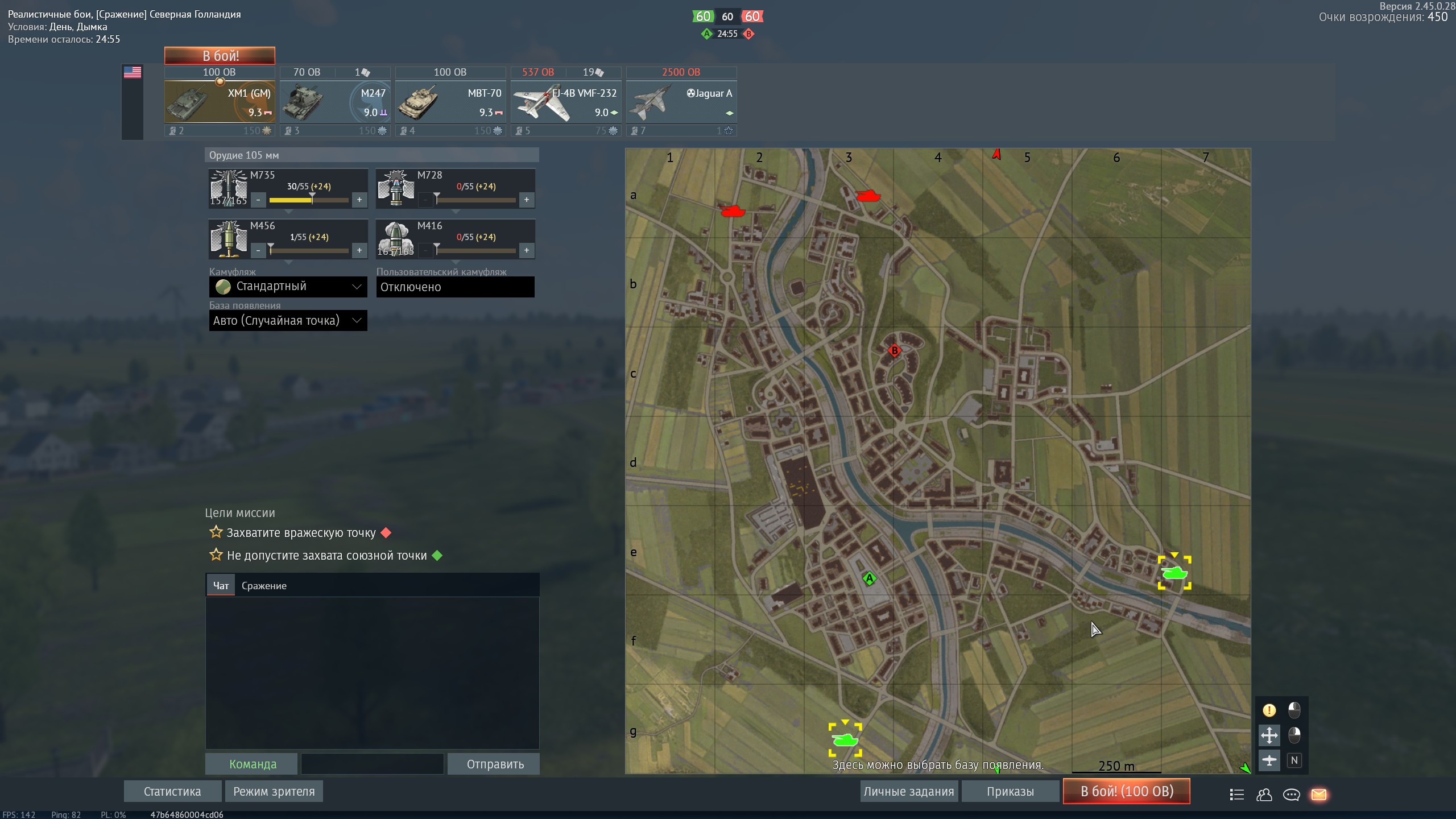Screen dimensions: 1456x819
Task: Click the top red 'В бой!' button
Action: [x=220, y=56]
